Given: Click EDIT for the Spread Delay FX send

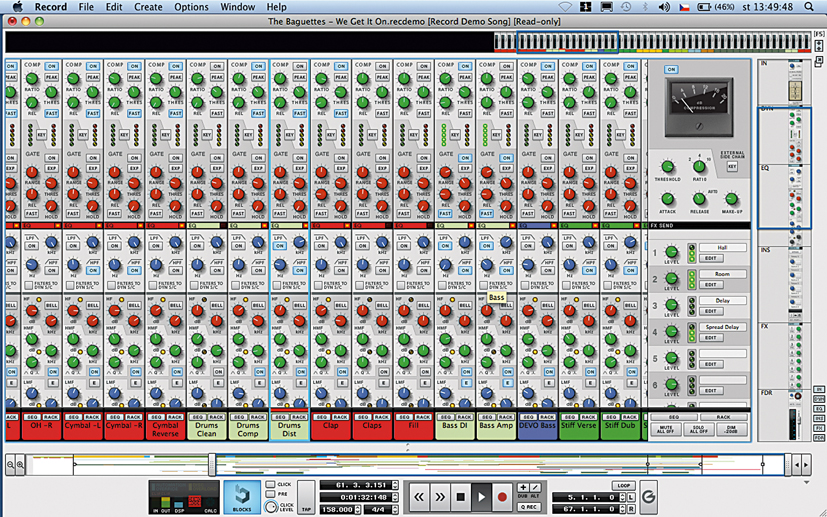Looking at the screenshot, I should (x=710, y=338).
